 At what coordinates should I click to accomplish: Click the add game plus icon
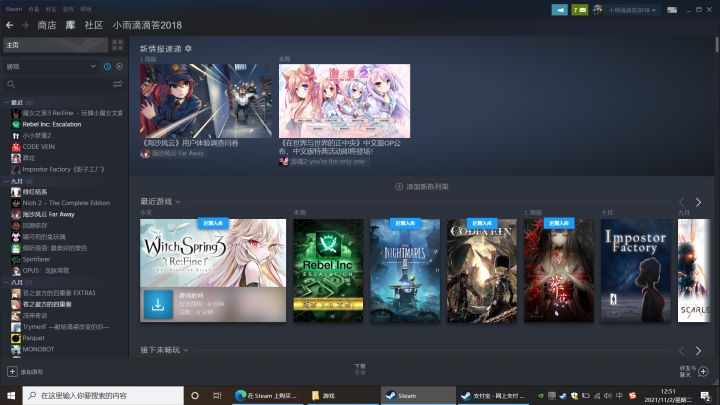click(x=12, y=371)
